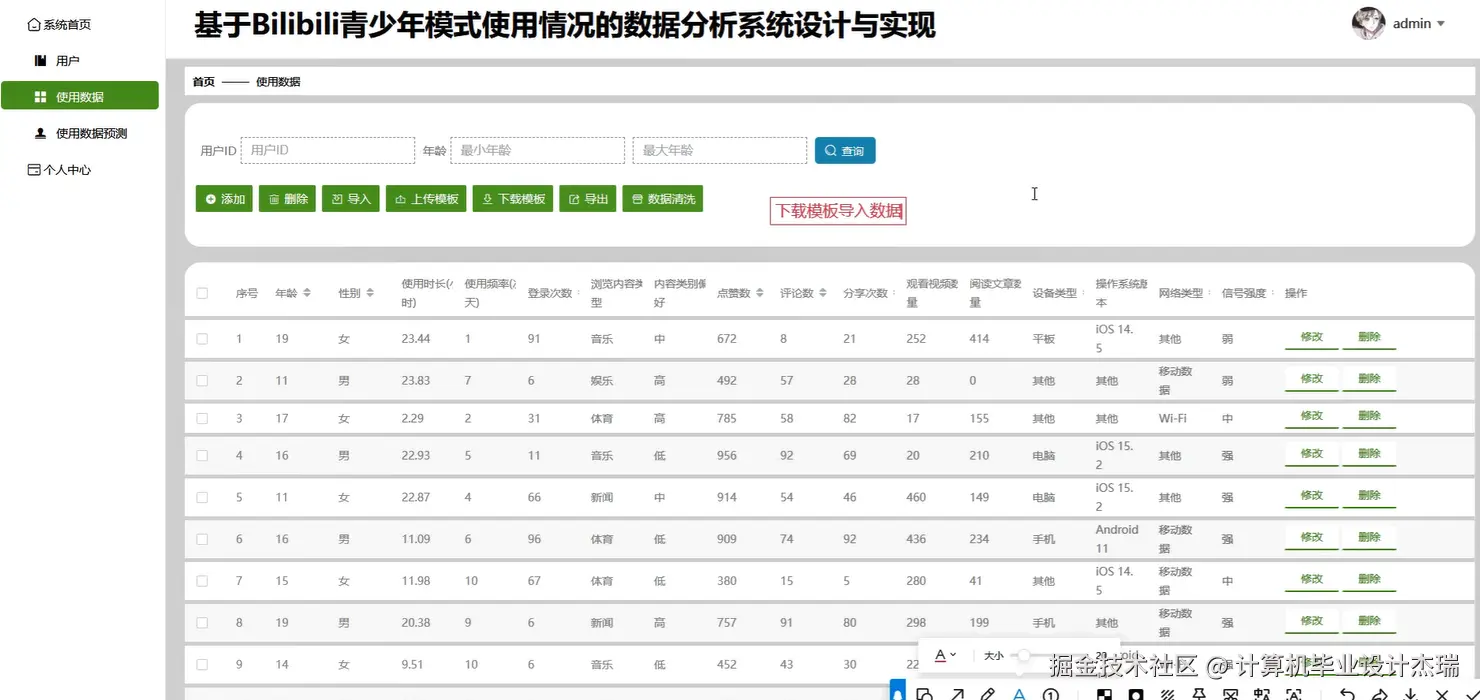The image size is (1480, 700).
Task: Open the admin account dropdown arrow
Action: (1441, 24)
